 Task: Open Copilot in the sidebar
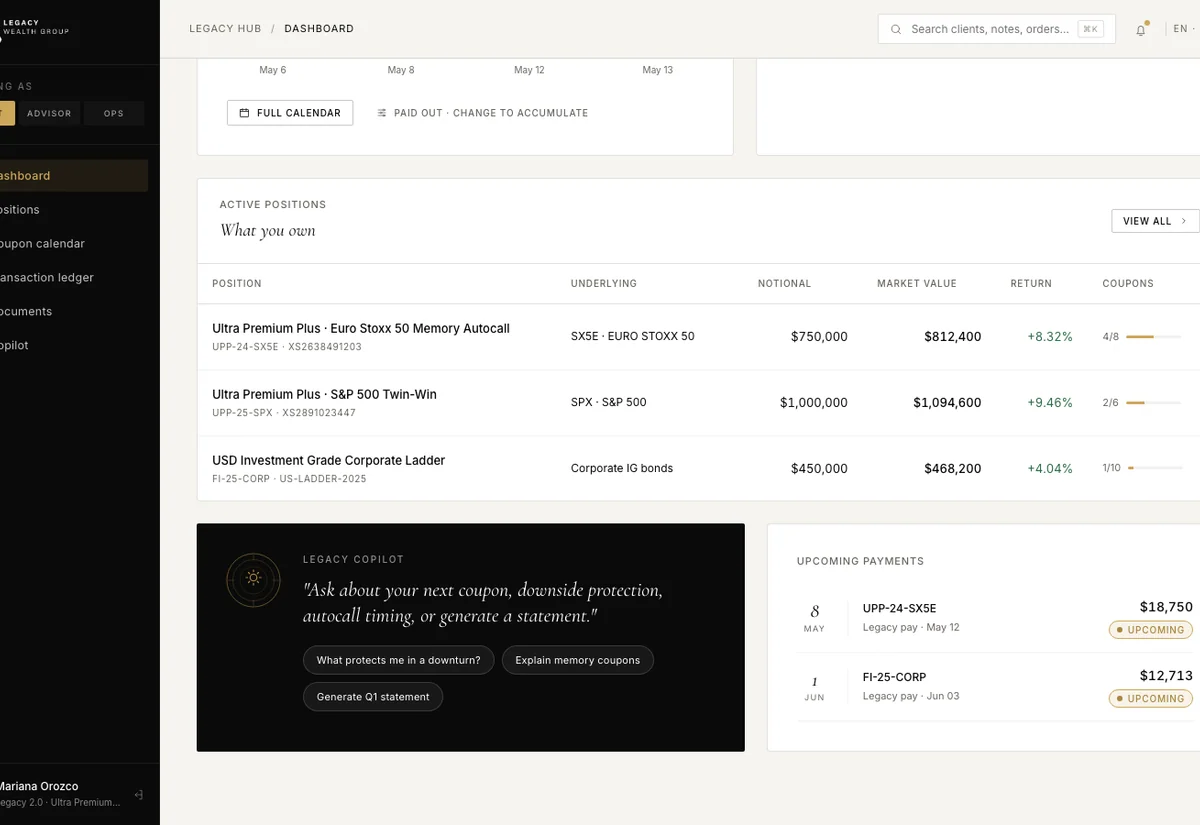pyautogui.click(x=74, y=346)
